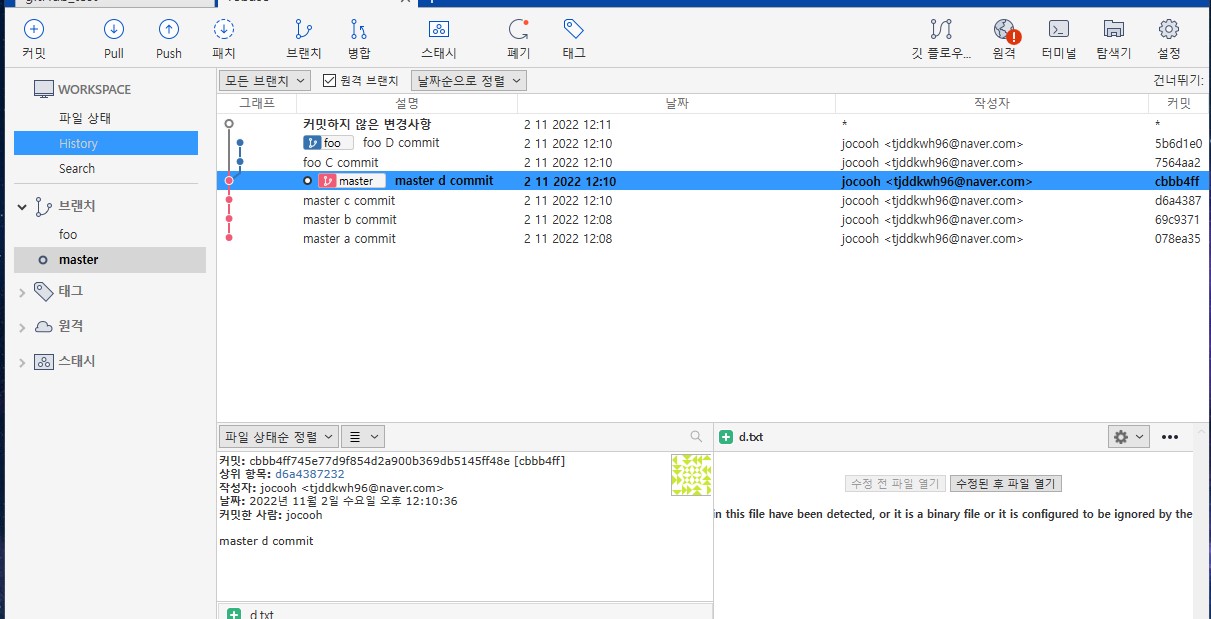Viewport: 1211px width, 619px height.
Task: Select the master c commit row
Action: click(x=714, y=200)
